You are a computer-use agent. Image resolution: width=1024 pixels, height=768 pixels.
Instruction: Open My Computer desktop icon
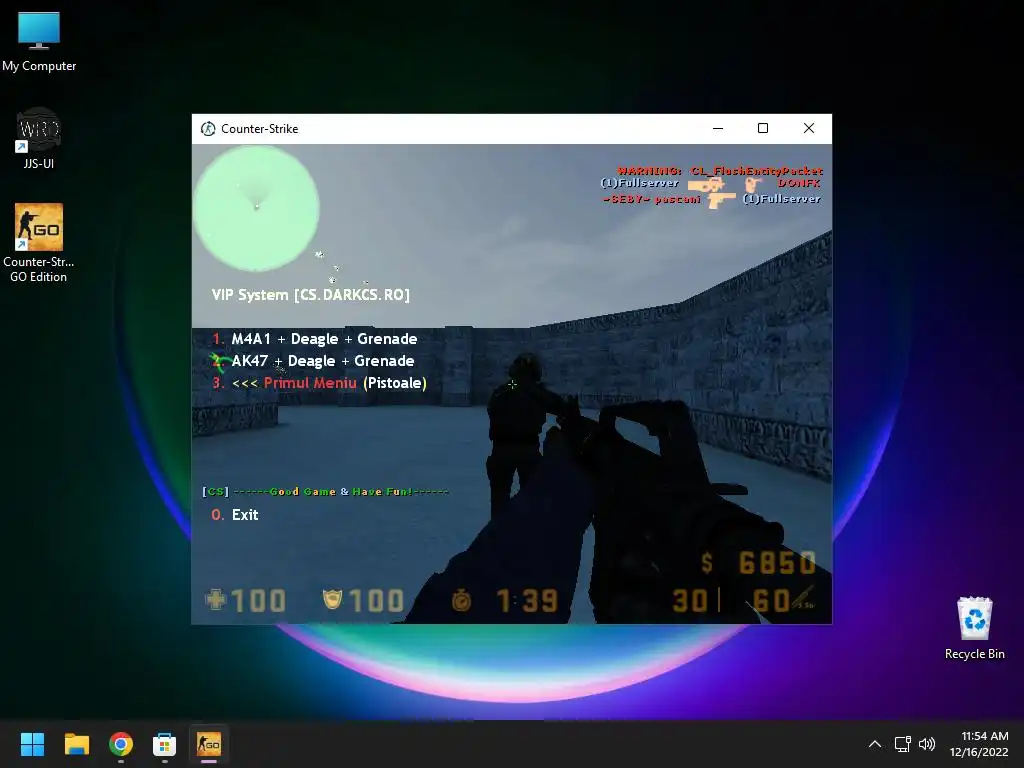coord(39,42)
